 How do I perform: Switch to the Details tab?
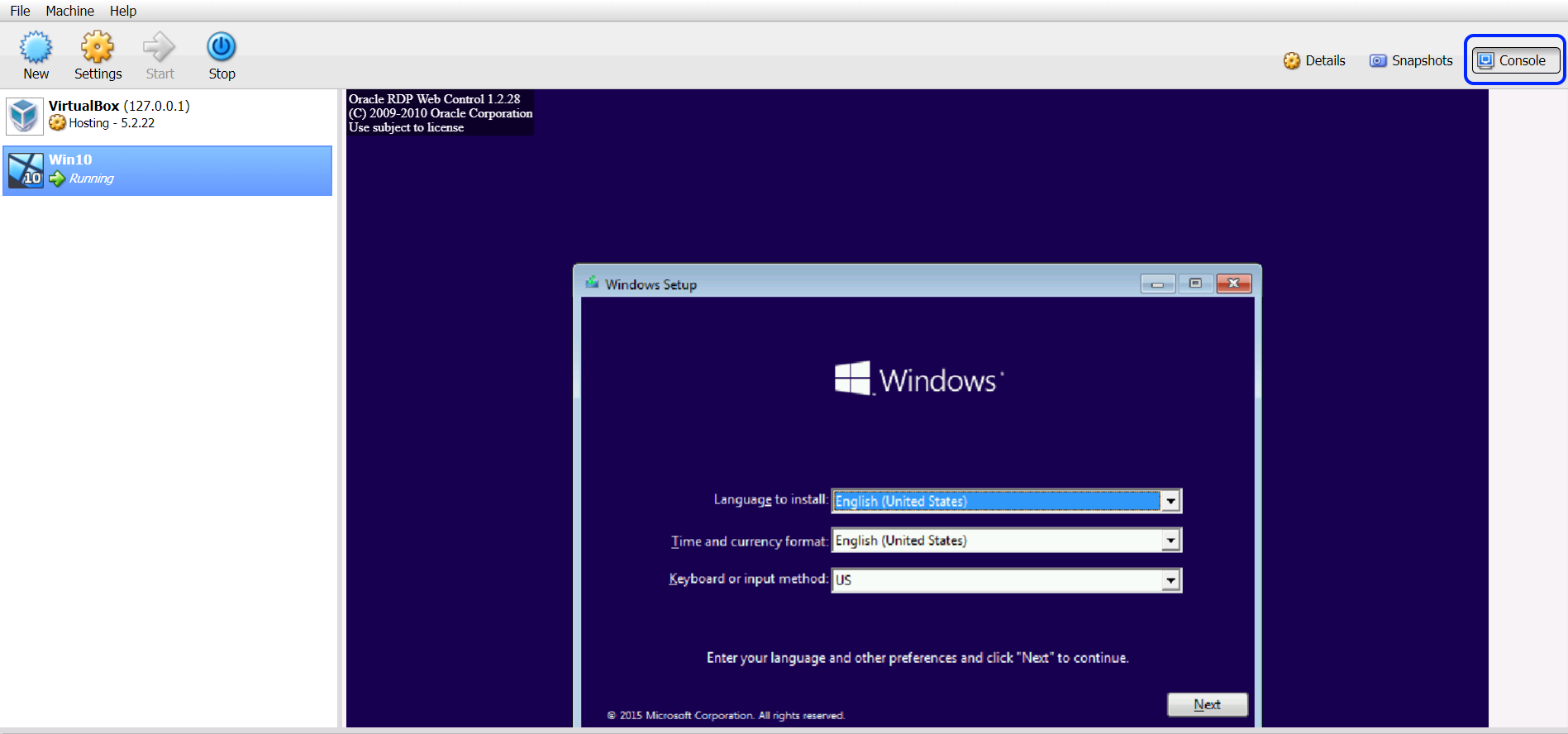pos(1314,60)
